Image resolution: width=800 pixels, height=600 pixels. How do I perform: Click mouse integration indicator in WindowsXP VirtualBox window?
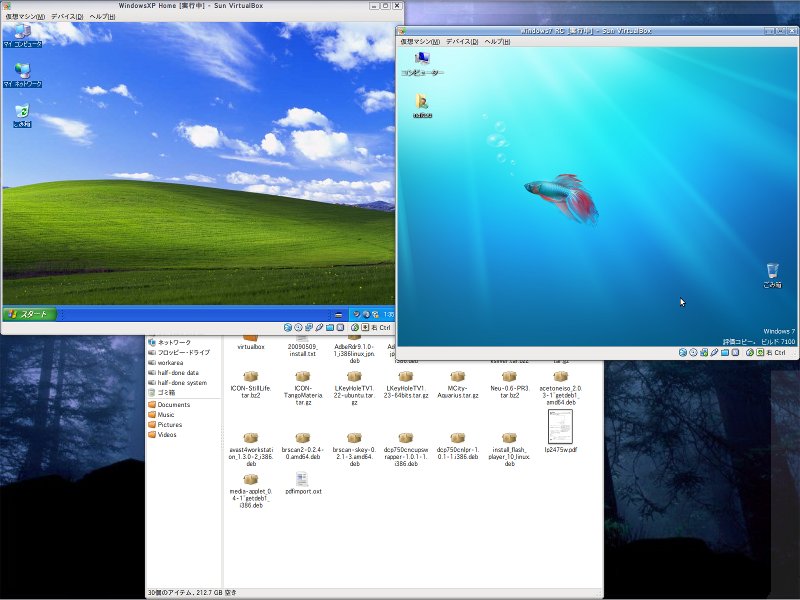tap(355, 328)
